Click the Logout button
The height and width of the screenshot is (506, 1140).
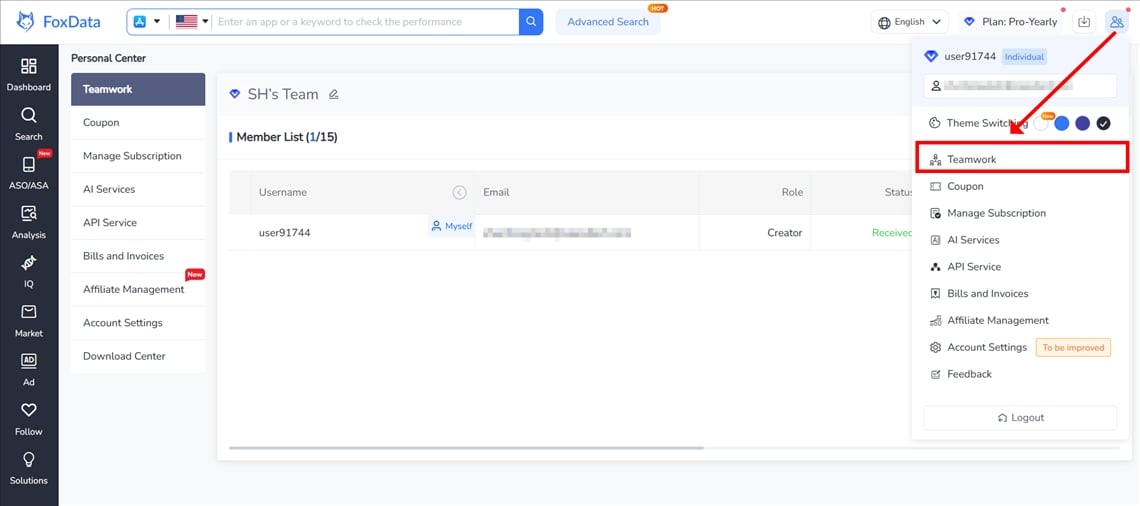tap(1020, 418)
